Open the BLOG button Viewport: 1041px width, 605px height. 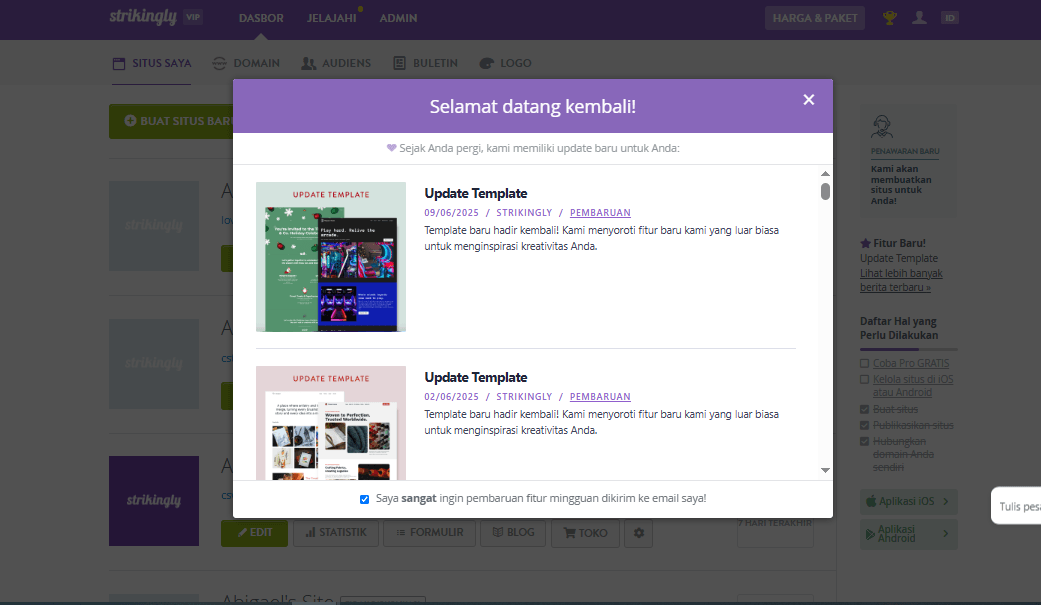[x=513, y=533]
